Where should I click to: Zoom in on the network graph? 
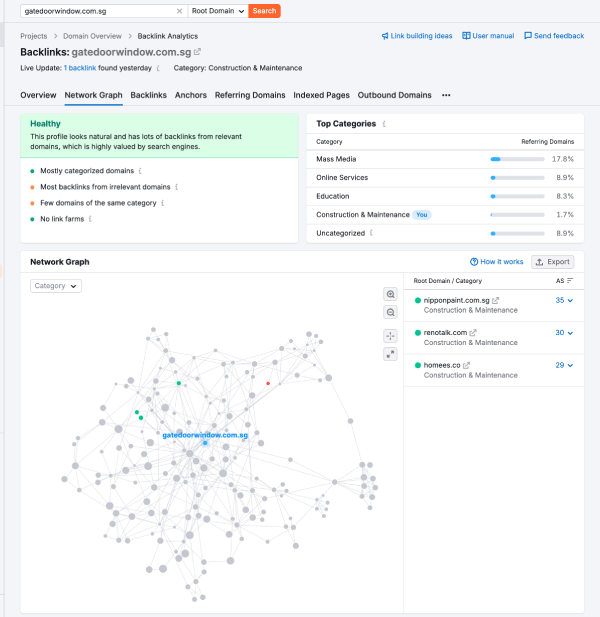[x=391, y=294]
